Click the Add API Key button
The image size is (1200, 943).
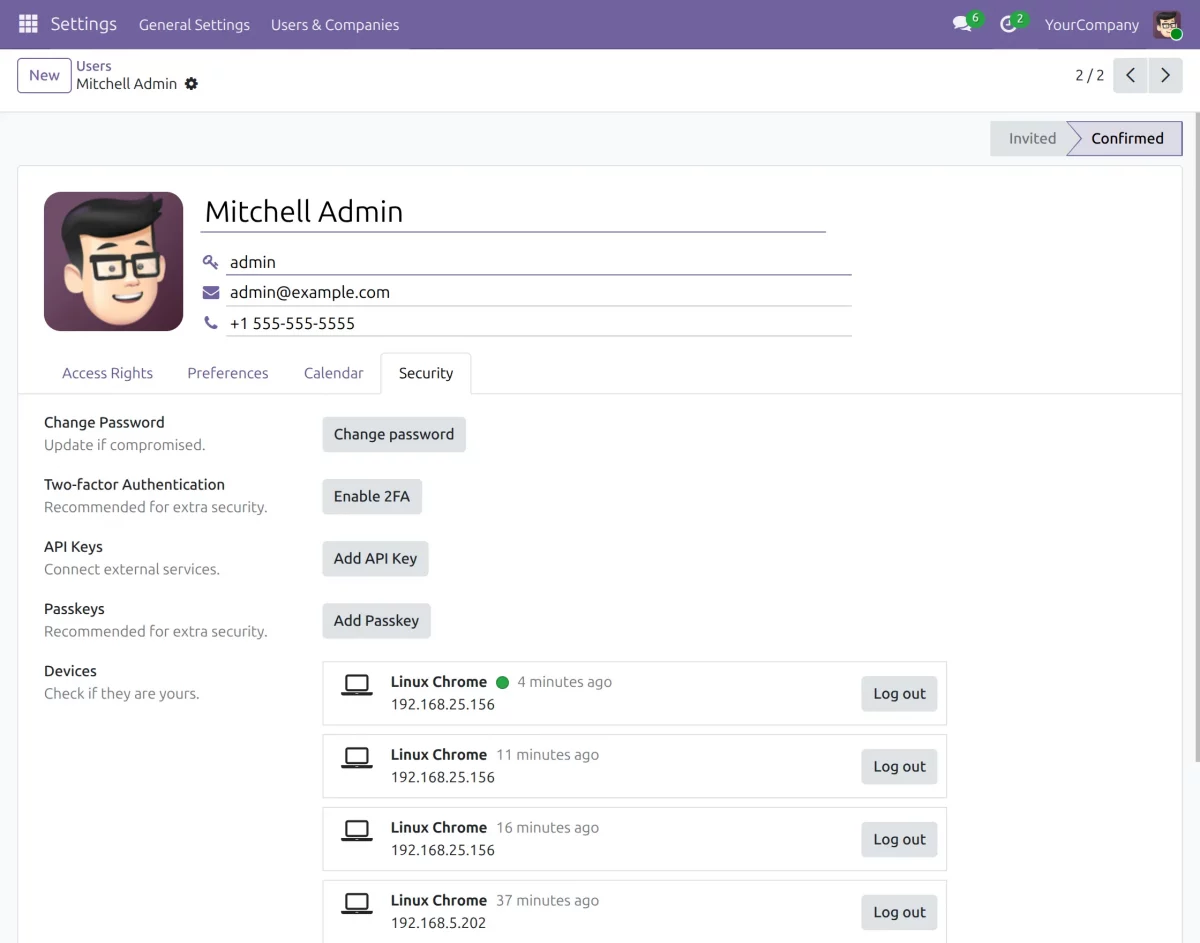pos(375,558)
